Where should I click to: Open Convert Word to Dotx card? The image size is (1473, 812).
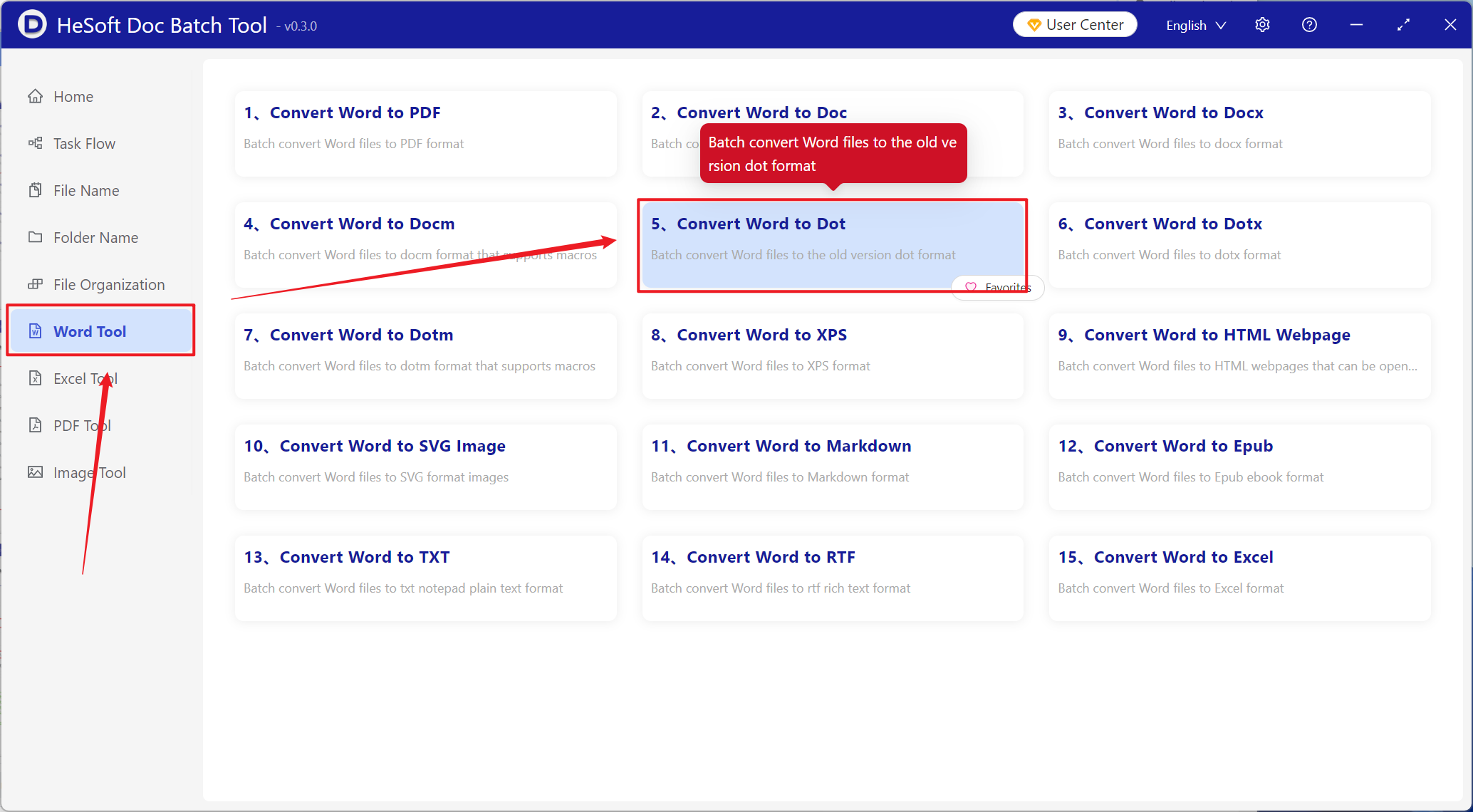pyautogui.click(x=1240, y=245)
